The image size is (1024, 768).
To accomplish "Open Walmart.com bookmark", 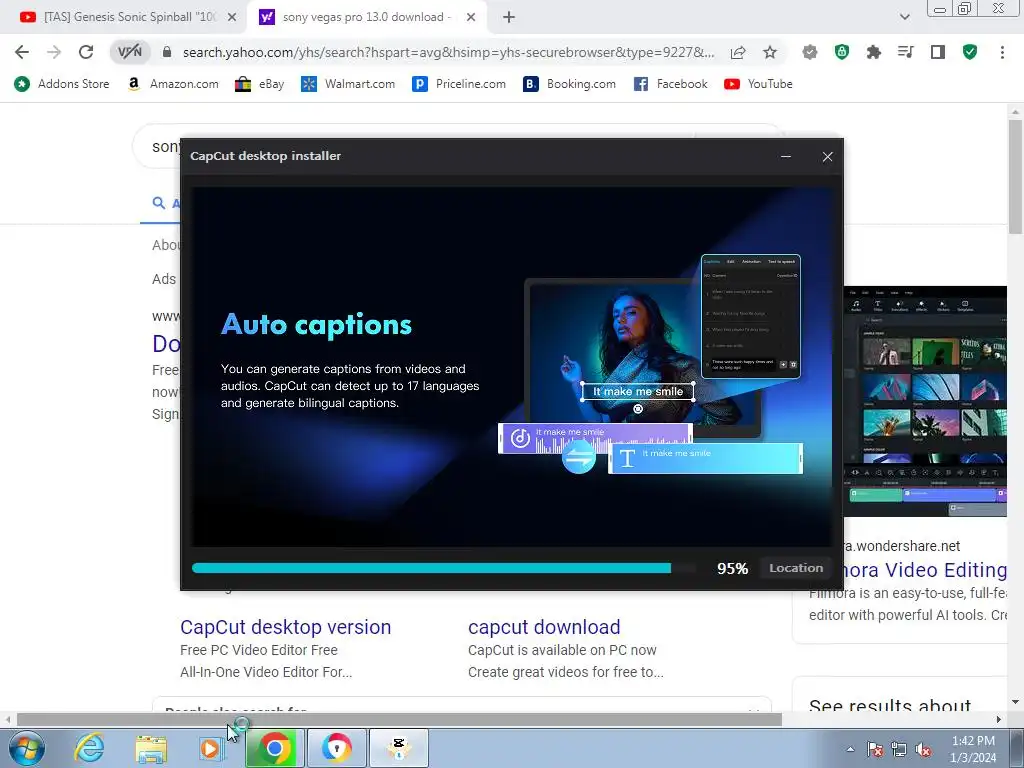I will [348, 84].
